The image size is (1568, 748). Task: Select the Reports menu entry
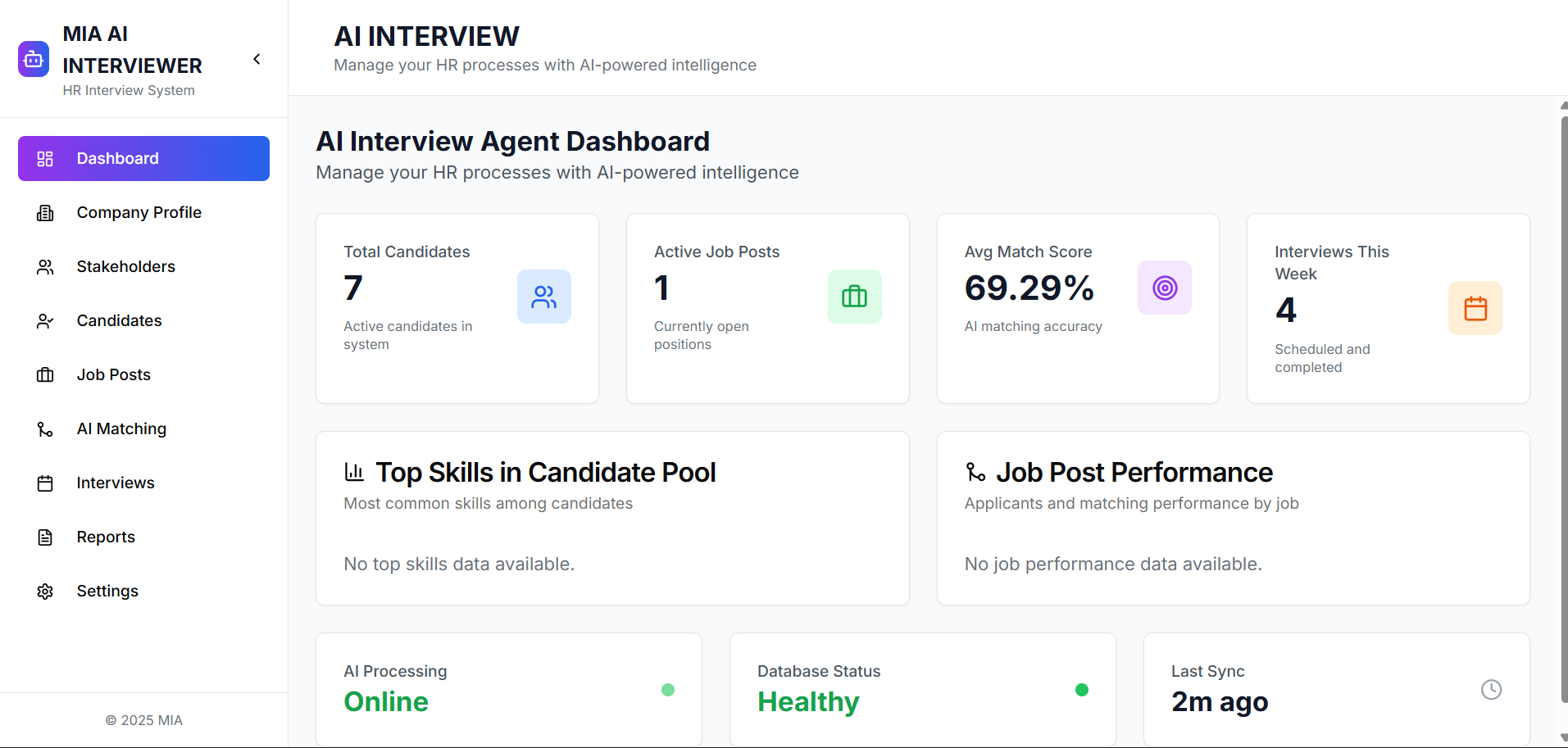pos(106,537)
